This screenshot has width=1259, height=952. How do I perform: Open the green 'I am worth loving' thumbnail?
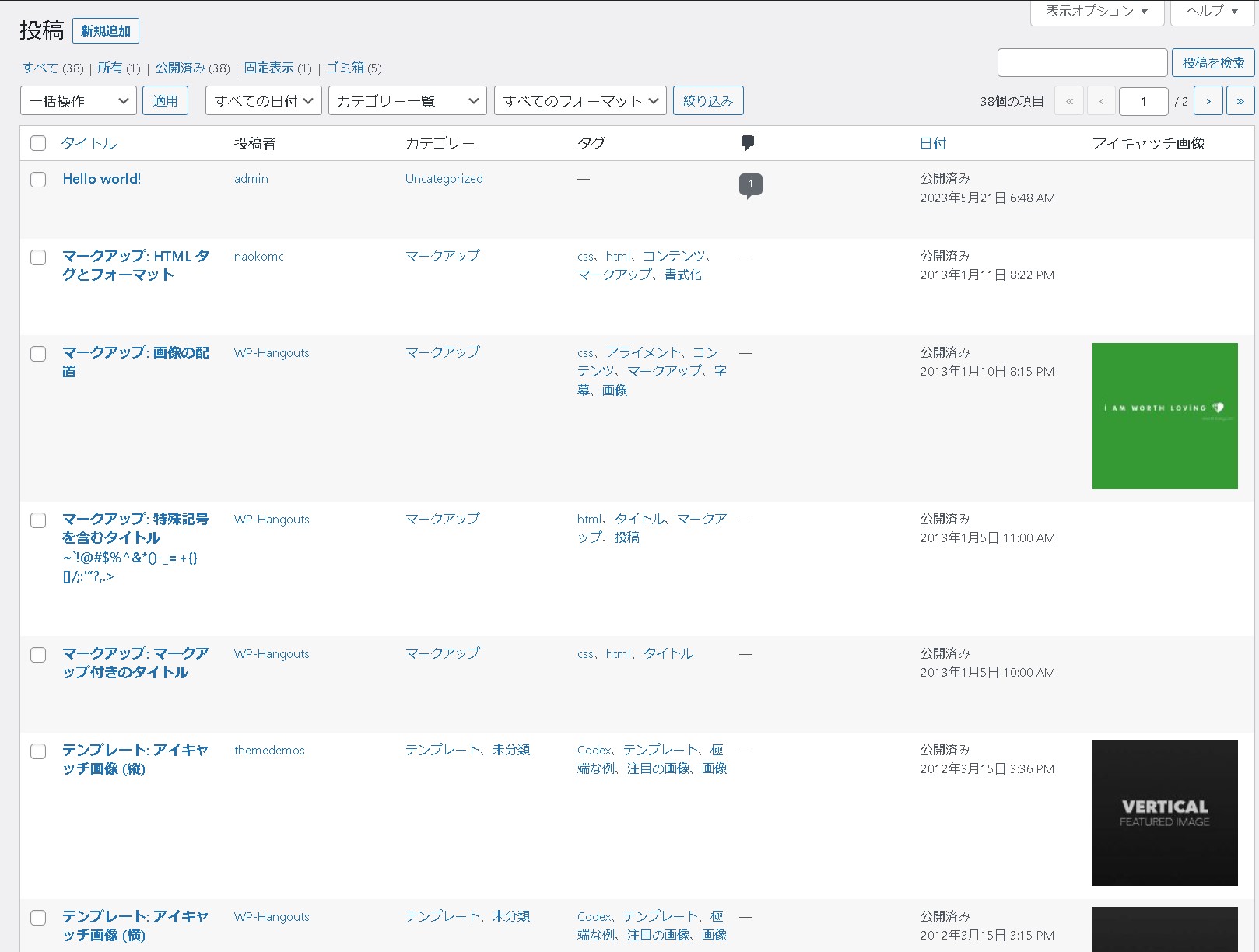1164,416
